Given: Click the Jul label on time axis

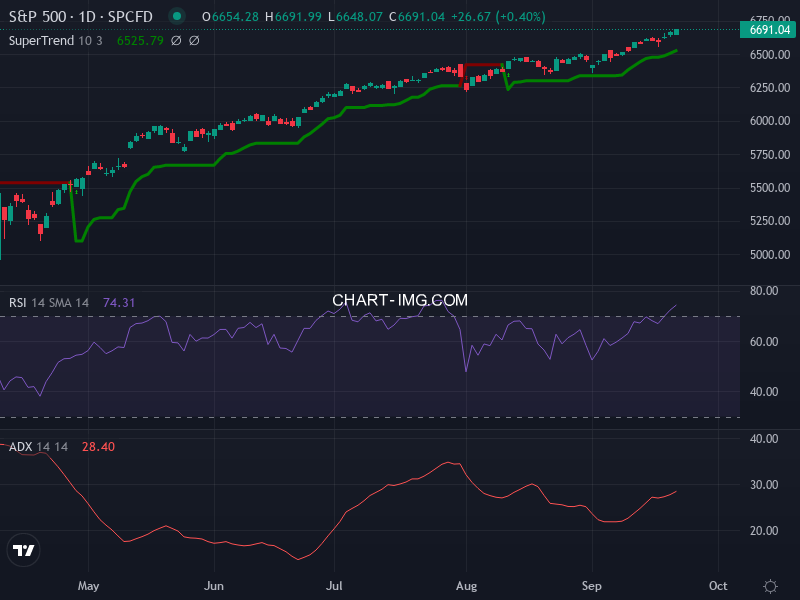Looking at the screenshot, I should tap(335, 585).
